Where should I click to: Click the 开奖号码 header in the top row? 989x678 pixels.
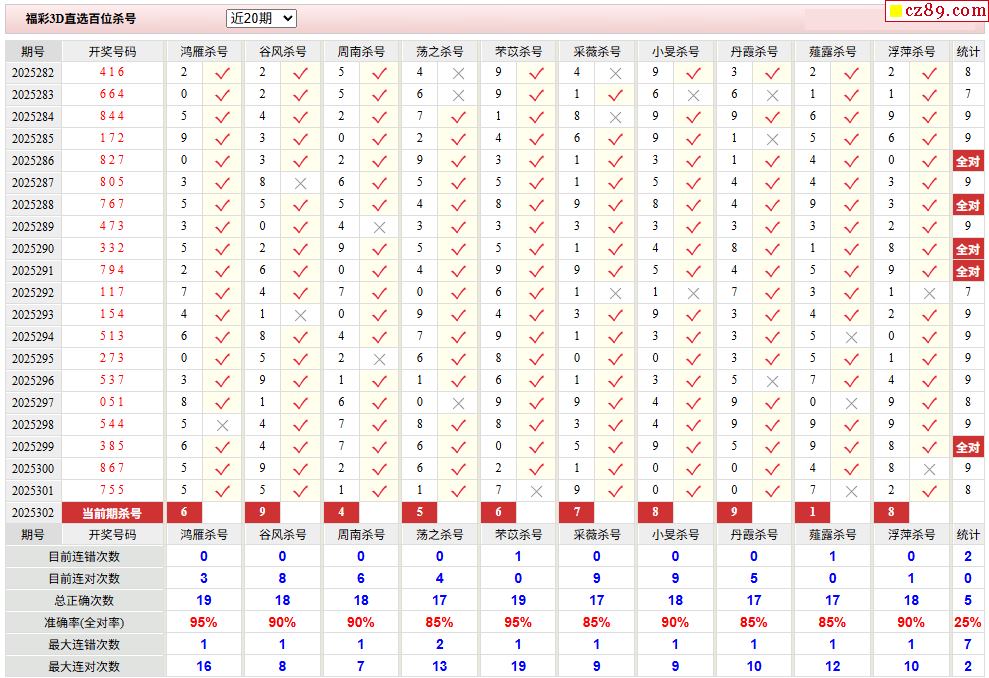[x=112, y=51]
